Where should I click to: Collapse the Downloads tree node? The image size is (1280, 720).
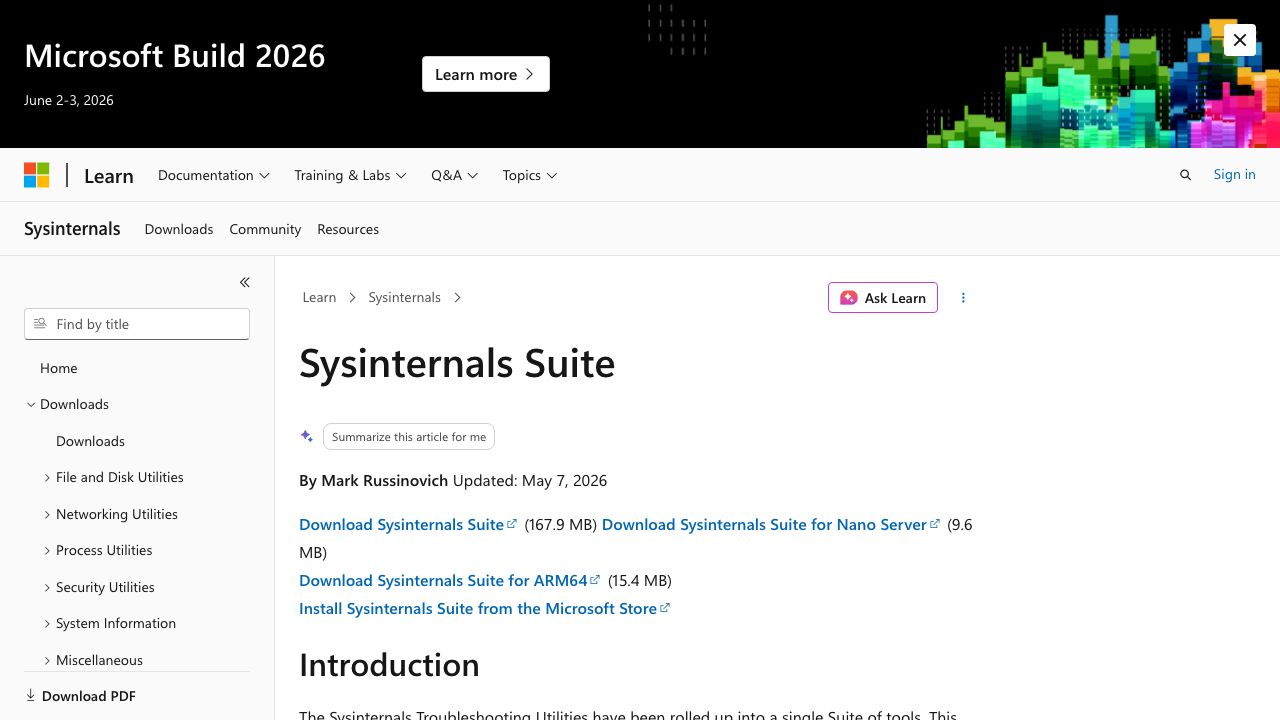pyautogui.click(x=31, y=405)
